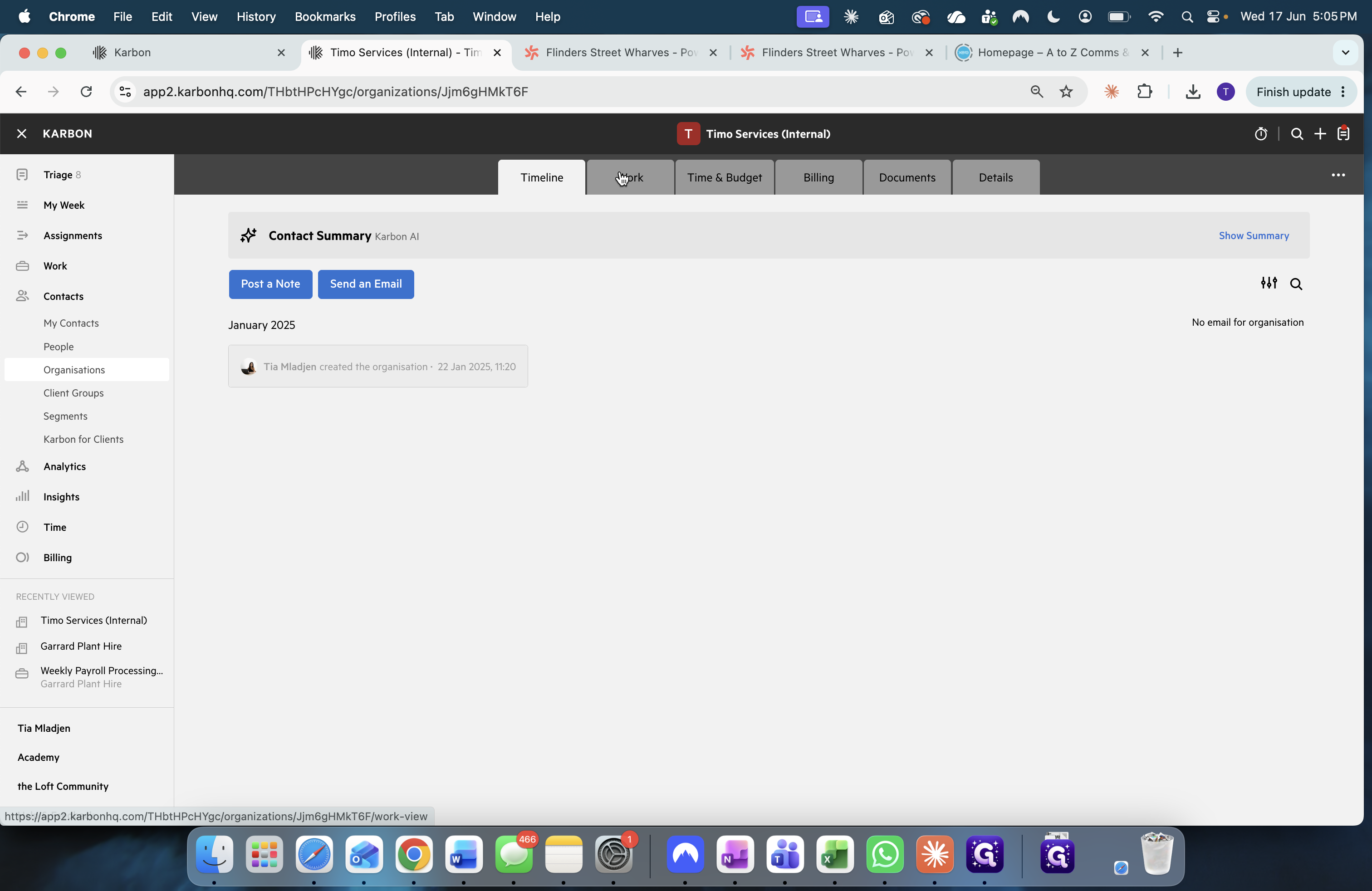Open My Contacts in sidebar
Screen dimensions: 1372x891
click(71, 323)
